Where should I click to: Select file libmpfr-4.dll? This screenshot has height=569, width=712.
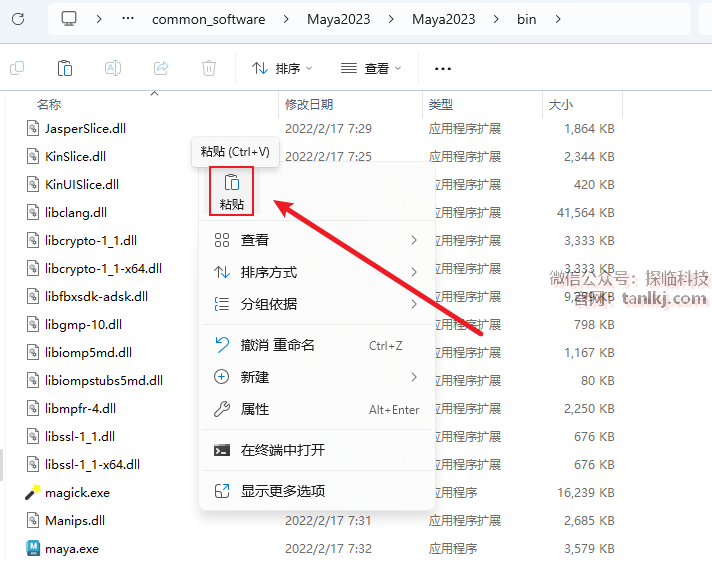[80, 409]
